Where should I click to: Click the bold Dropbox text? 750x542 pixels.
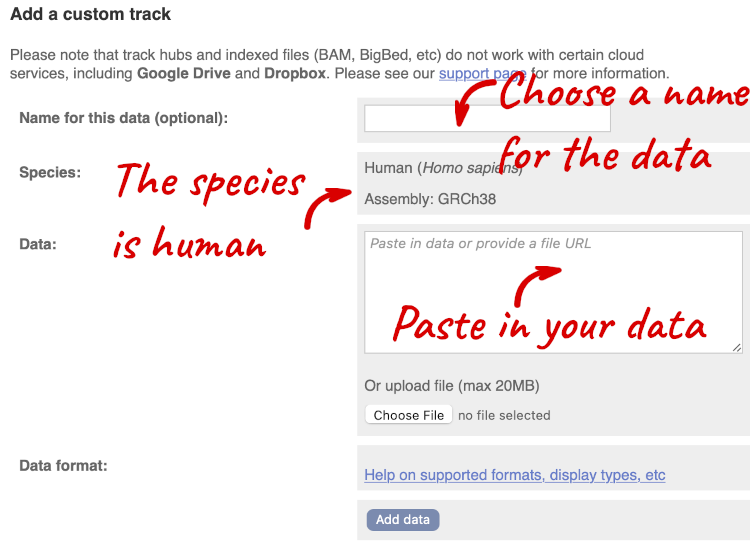coord(295,74)
